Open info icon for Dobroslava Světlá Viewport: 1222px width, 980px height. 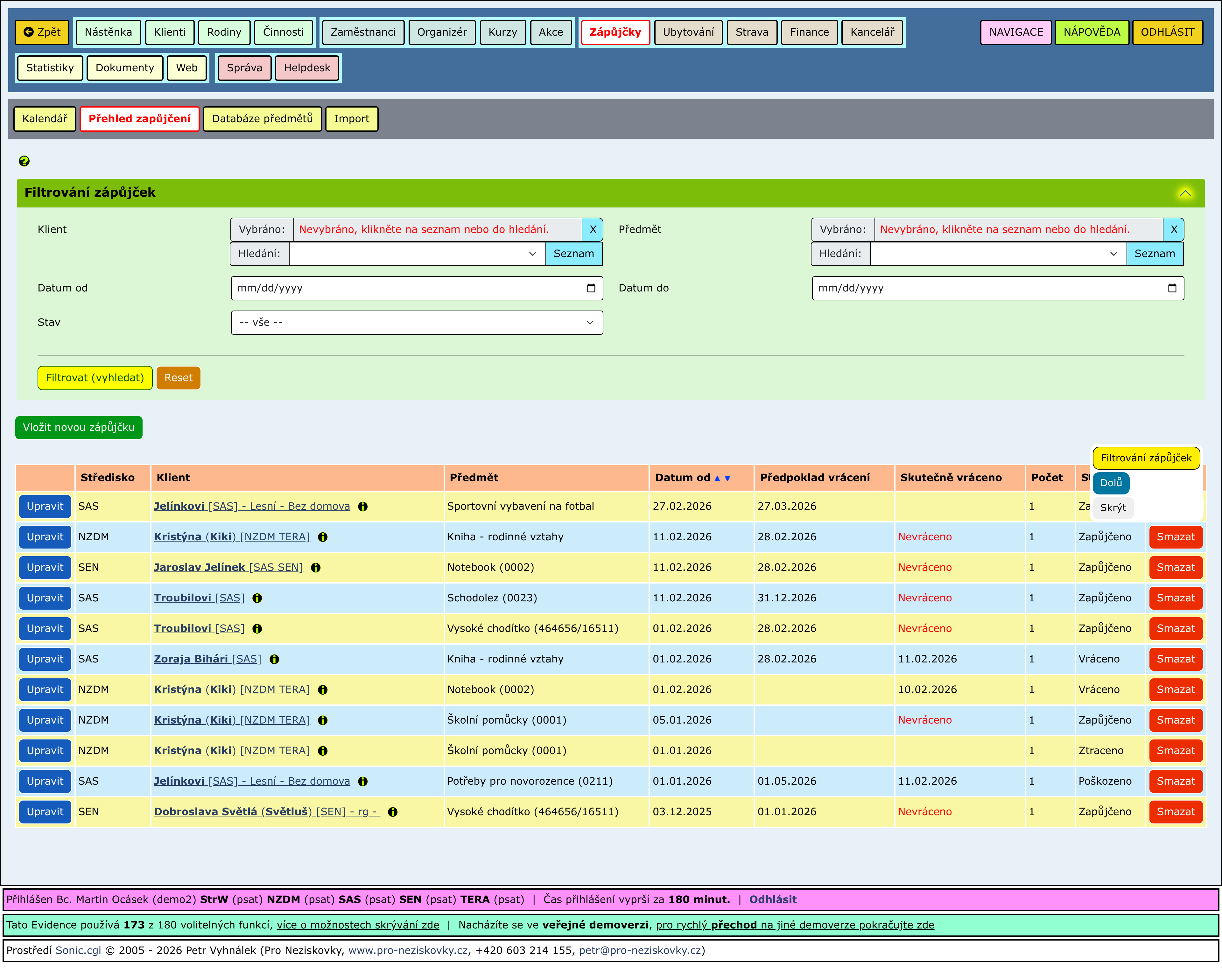click(392, 812)
